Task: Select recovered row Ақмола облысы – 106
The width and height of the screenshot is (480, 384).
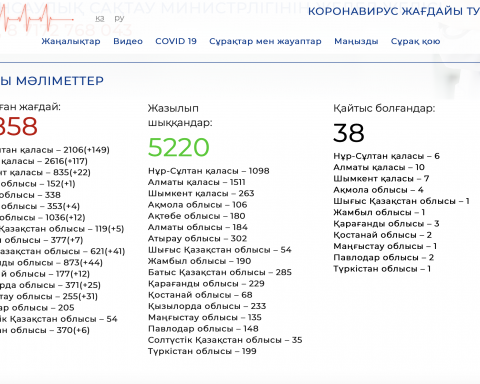Action: tap(198, 205)
